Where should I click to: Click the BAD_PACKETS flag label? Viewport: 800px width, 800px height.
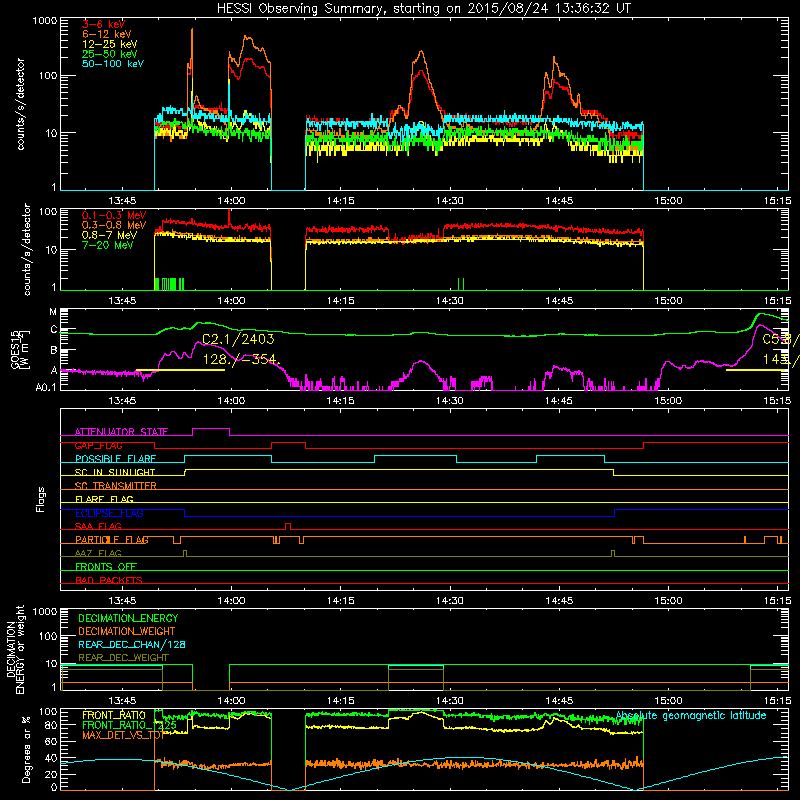click(109, 580)
